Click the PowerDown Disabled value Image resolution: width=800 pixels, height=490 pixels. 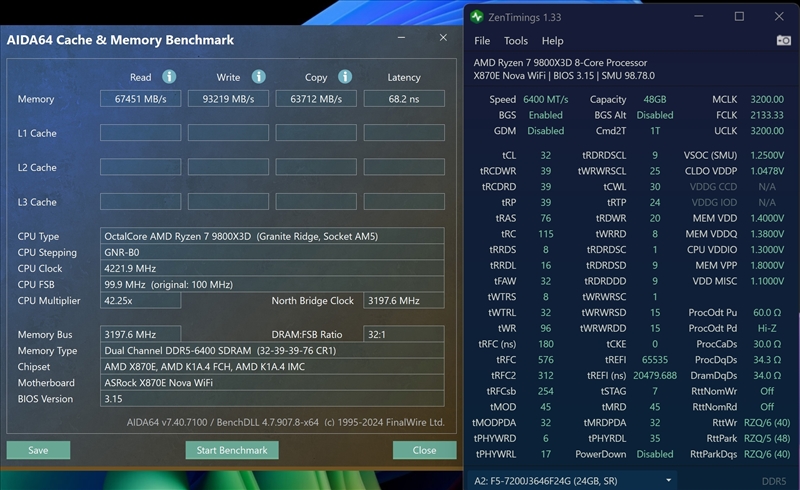(655, 454)
